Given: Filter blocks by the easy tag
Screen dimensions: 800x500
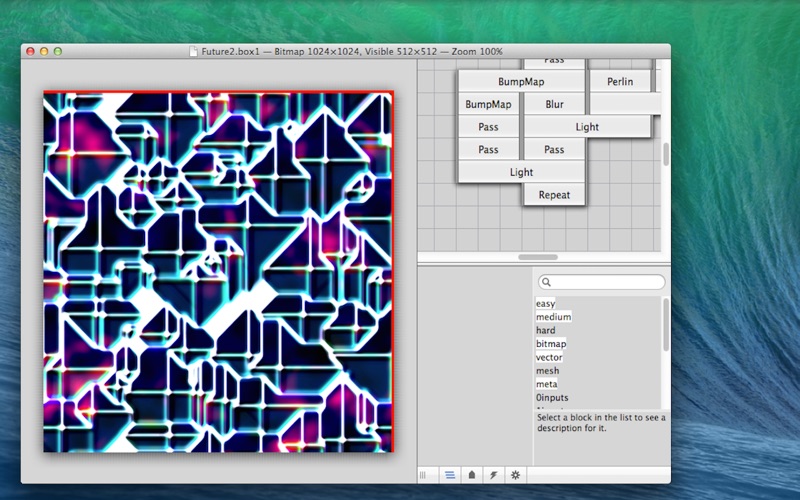Looking at the screenshot, I should pyautogui.click(x=545, y=304).
